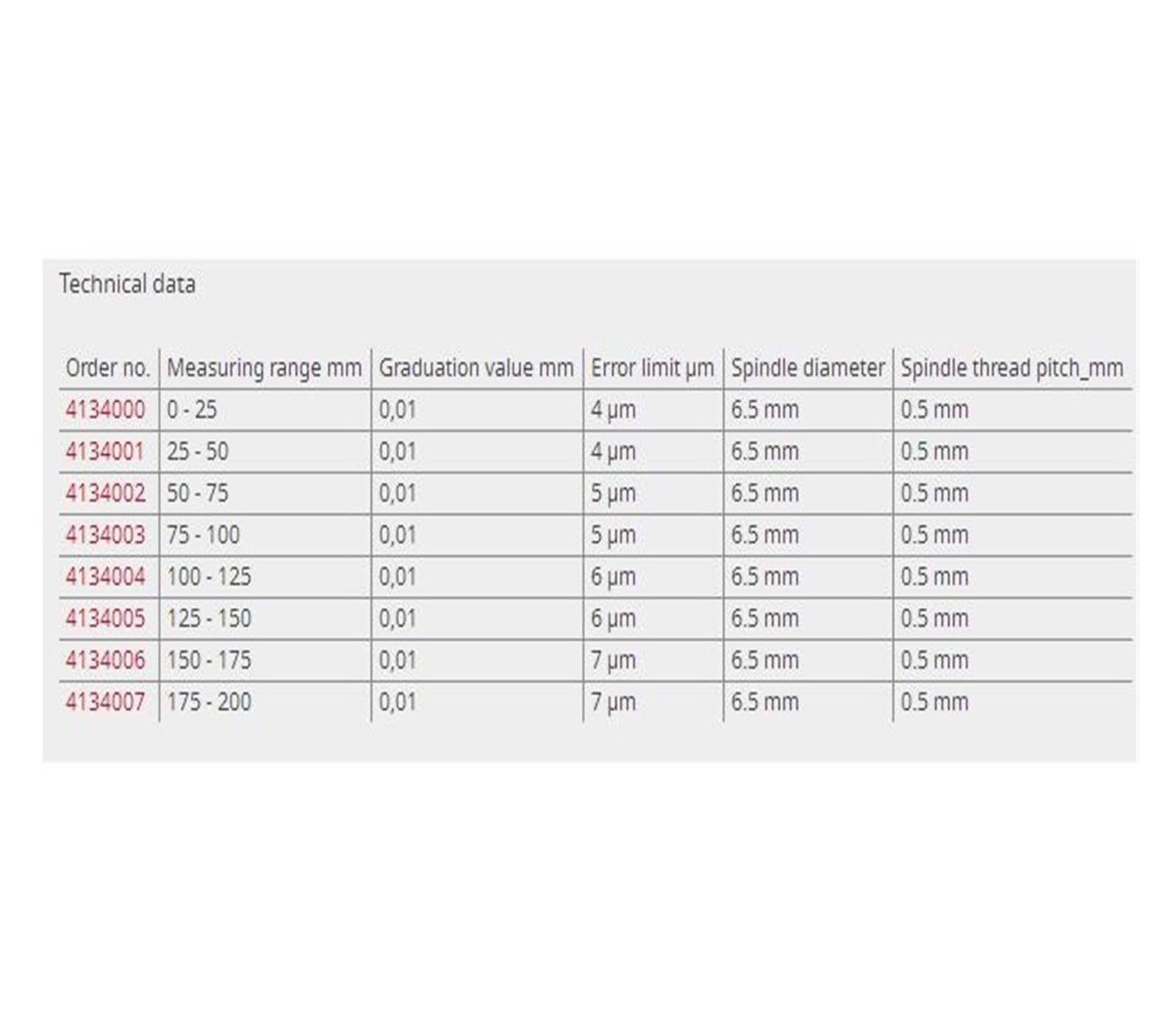
Task: Click the Error limit µm header
Action: pos(653,368)
